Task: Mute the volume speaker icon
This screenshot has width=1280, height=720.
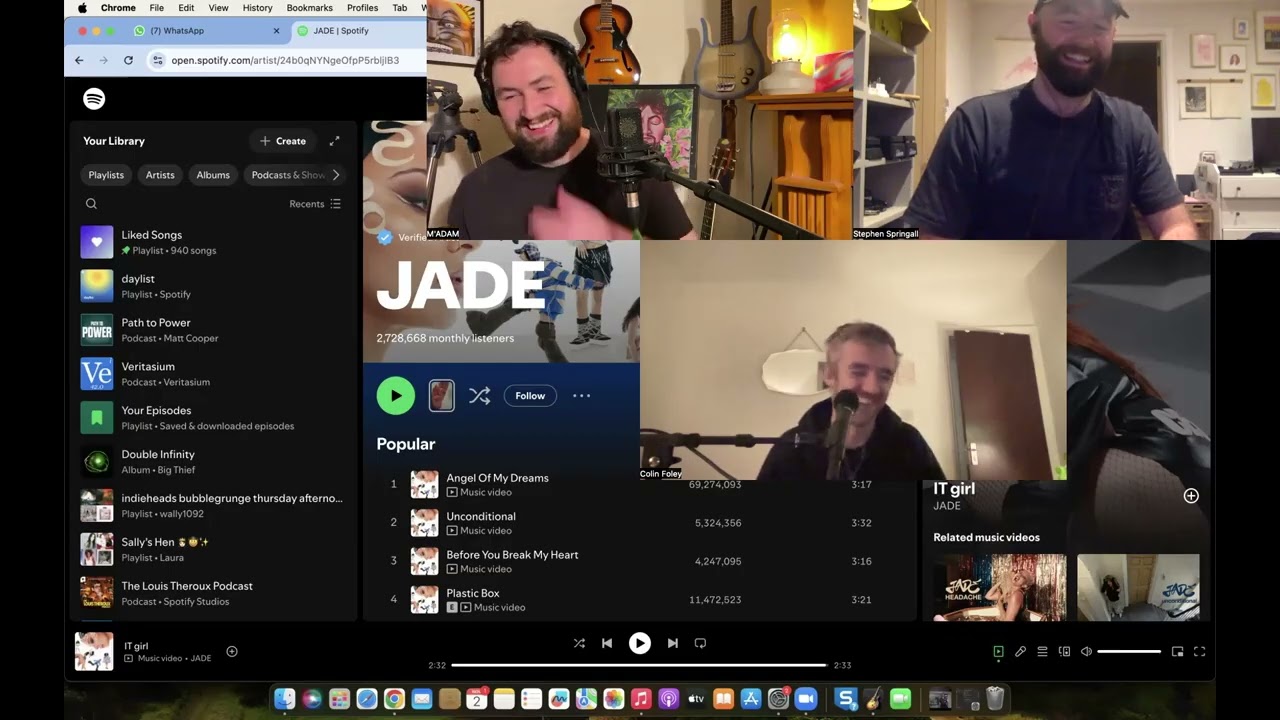Action: tap(1086, 652)
